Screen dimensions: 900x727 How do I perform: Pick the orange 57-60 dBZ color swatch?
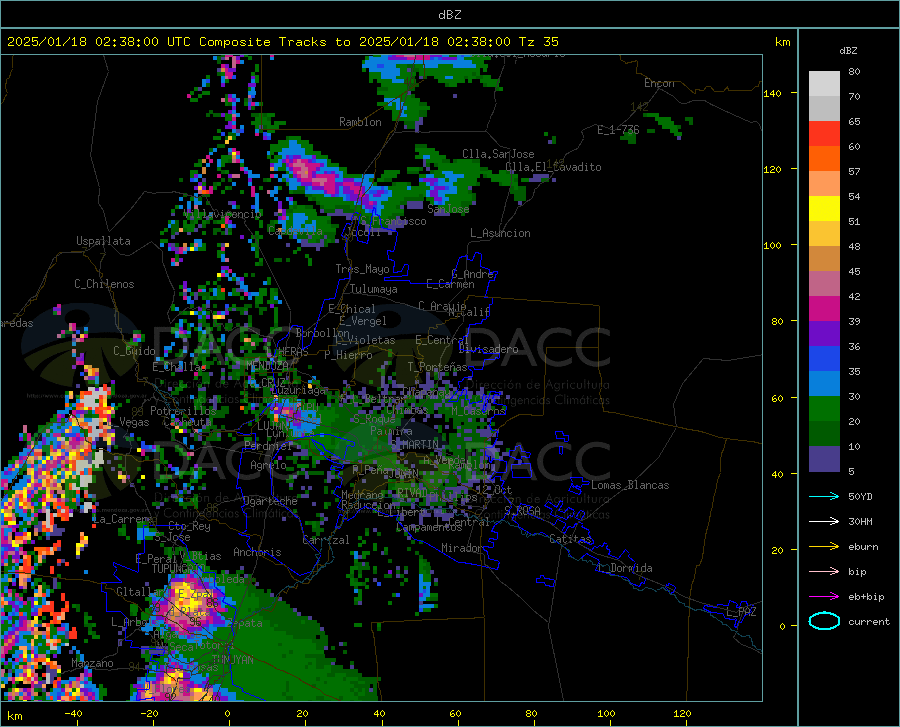point(824,159)
